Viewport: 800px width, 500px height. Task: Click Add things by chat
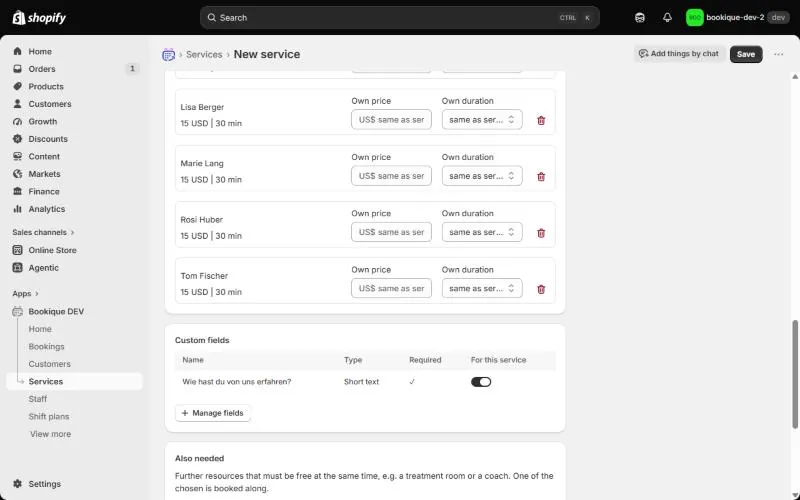679,54
